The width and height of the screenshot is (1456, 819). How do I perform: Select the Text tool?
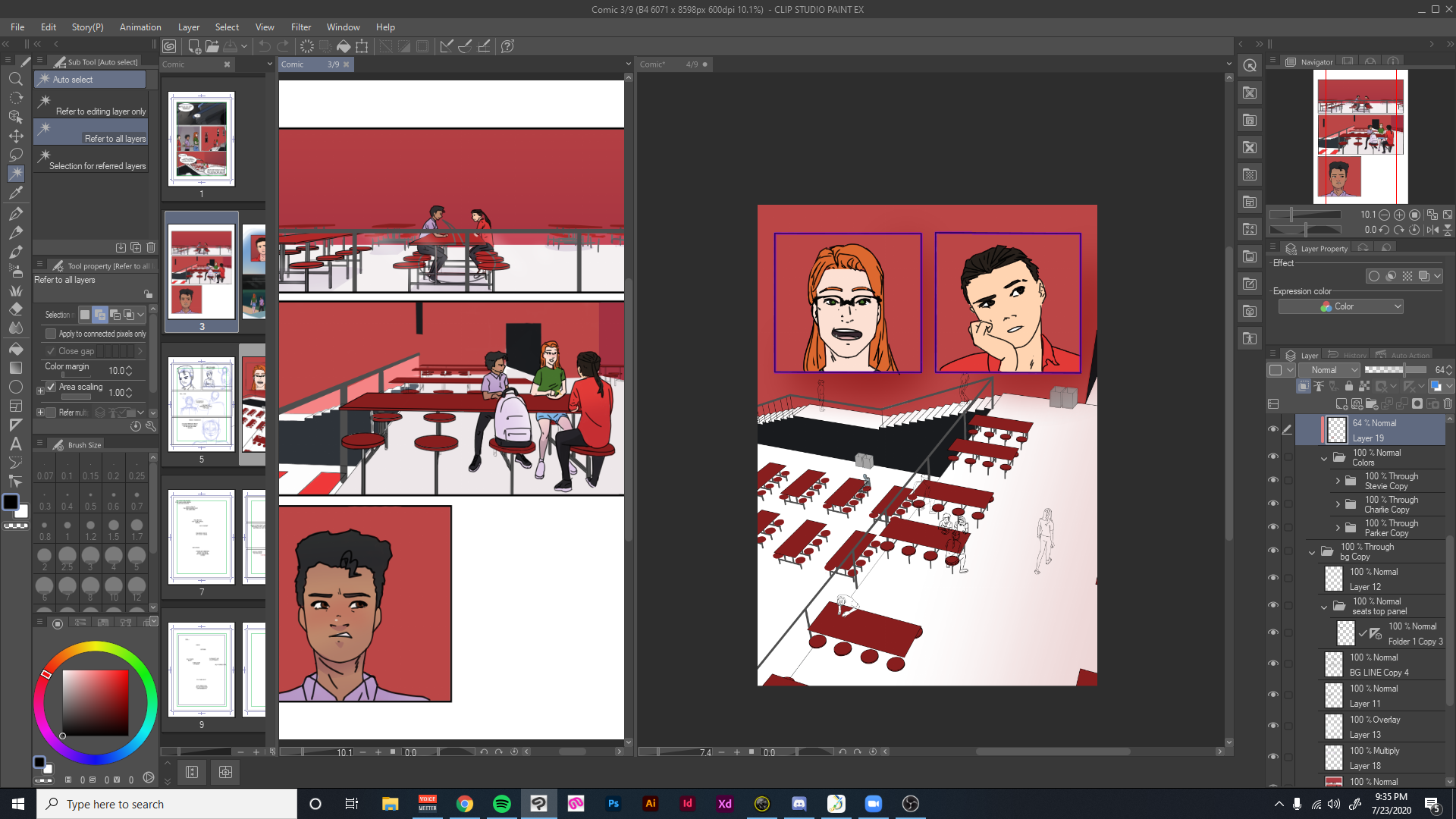pos(15,444)
